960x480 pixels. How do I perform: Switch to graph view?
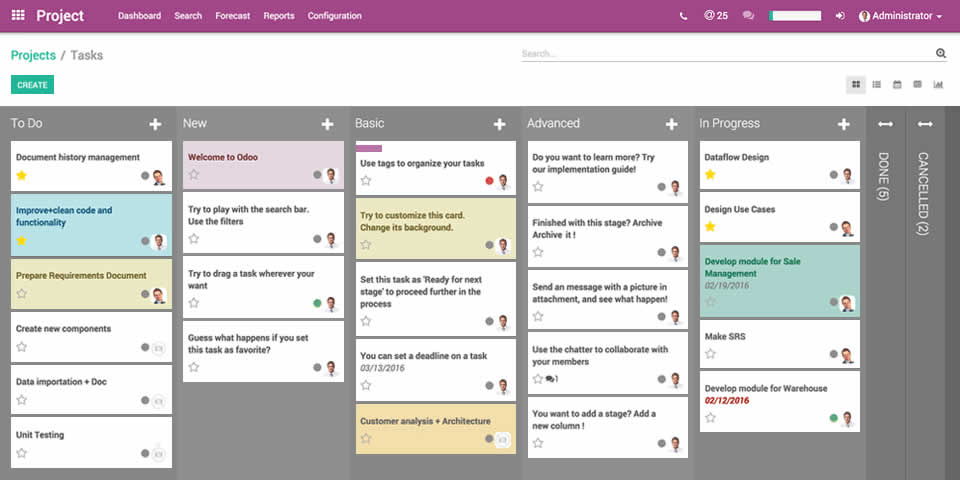point(938,85)
